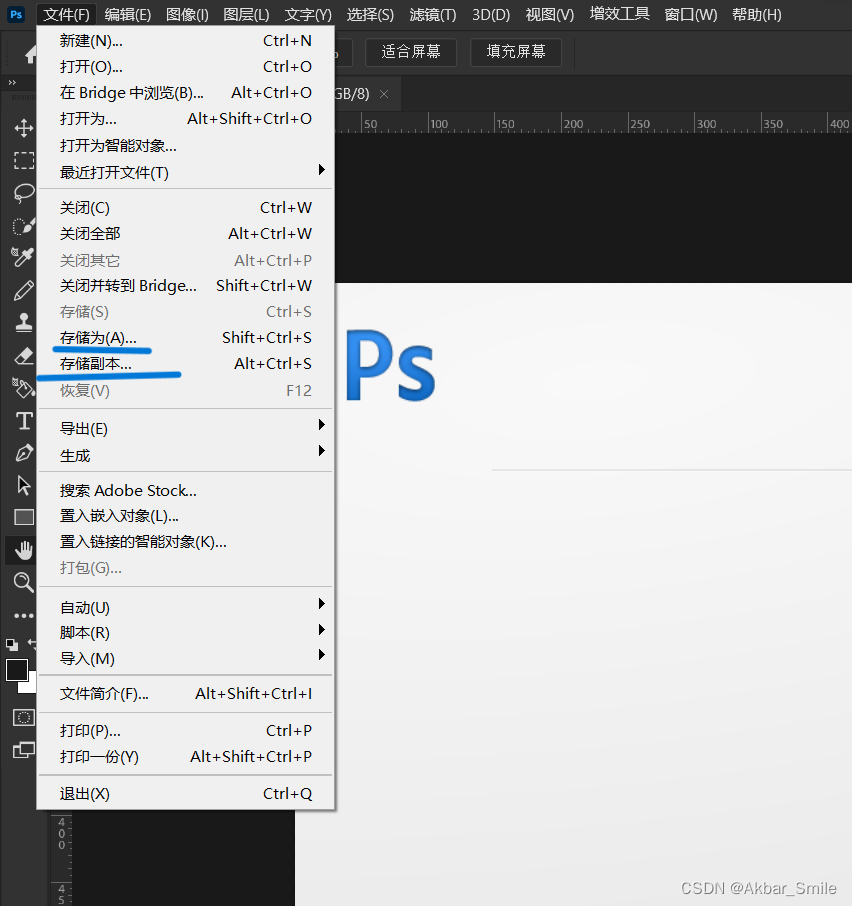Select the Lasso tool

23,193
